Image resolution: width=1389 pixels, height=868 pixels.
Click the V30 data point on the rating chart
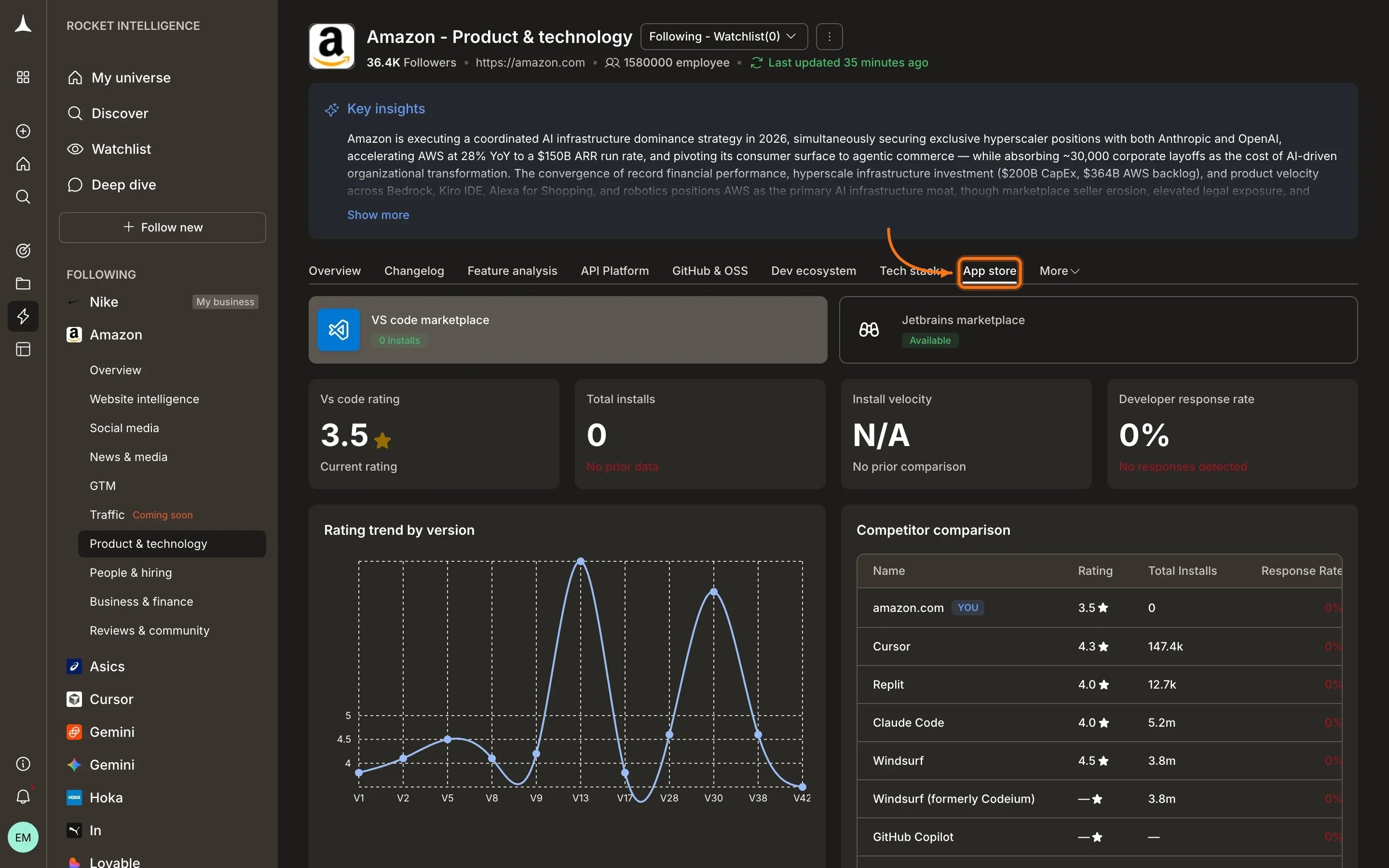(x=713, y=592)
